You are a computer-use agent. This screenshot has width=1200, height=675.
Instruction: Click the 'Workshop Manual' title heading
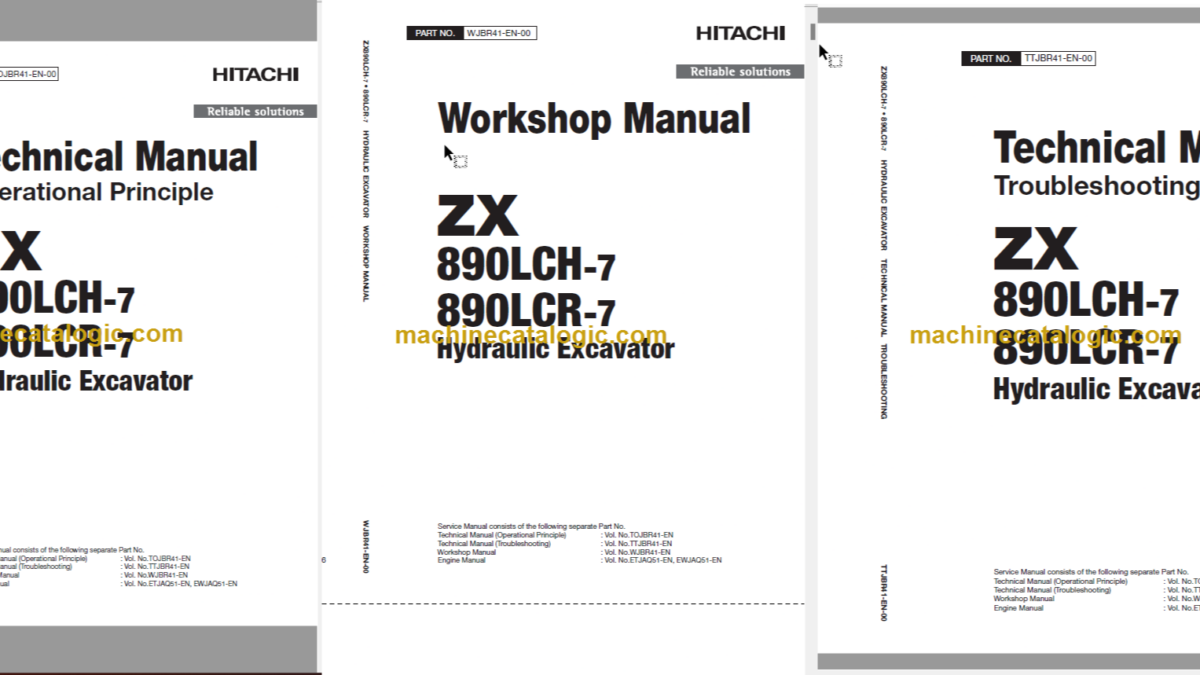(x=594, y=119)
